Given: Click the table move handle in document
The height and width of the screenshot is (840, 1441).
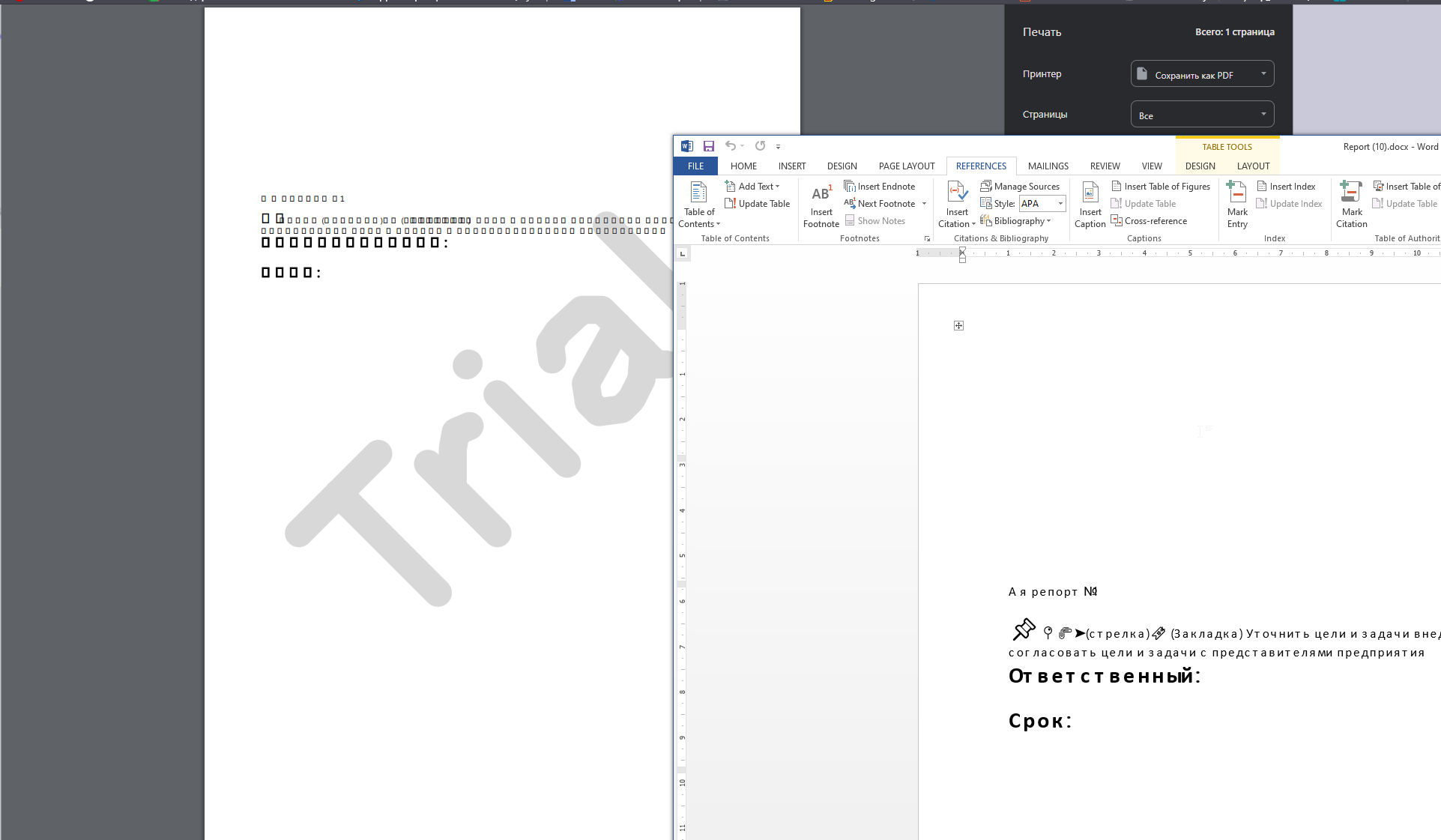Looking at the screenshot, I should tap(958, 325).
